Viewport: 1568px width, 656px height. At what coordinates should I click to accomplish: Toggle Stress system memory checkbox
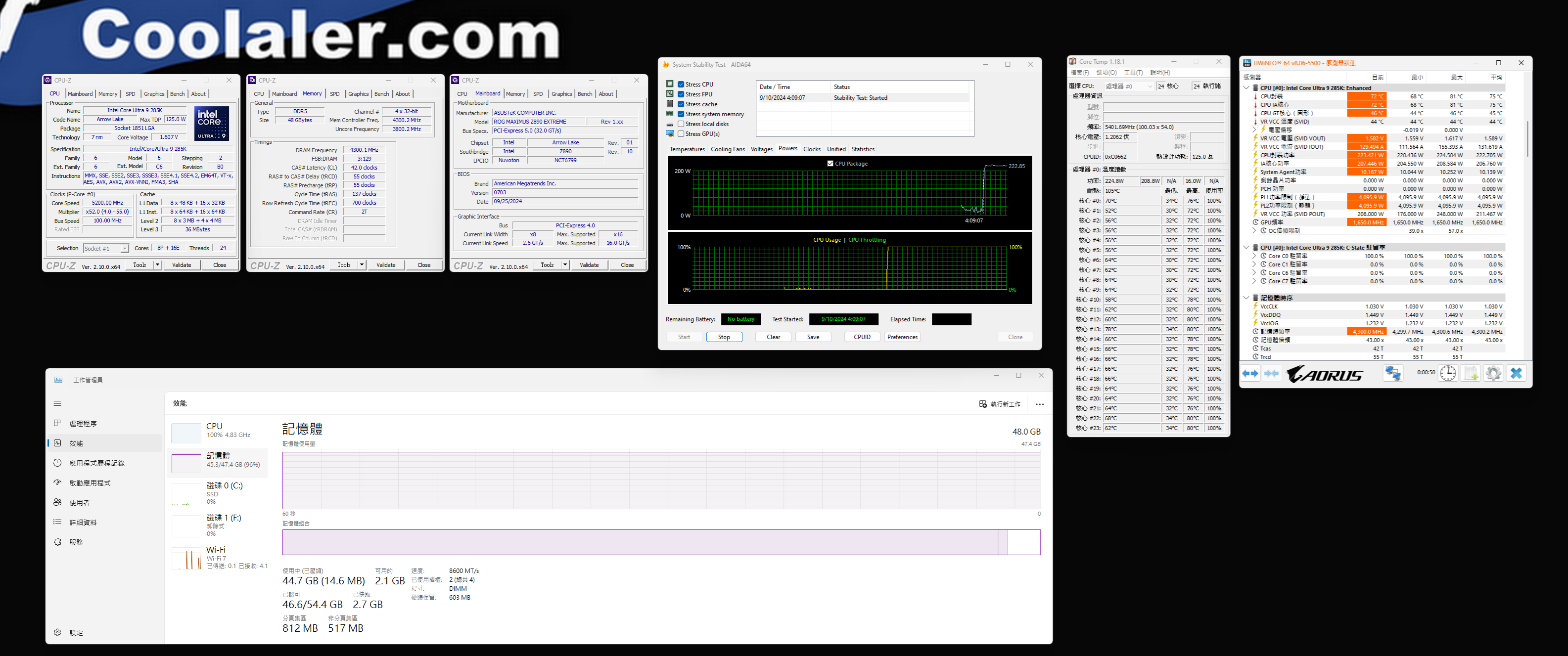point(681,114)
